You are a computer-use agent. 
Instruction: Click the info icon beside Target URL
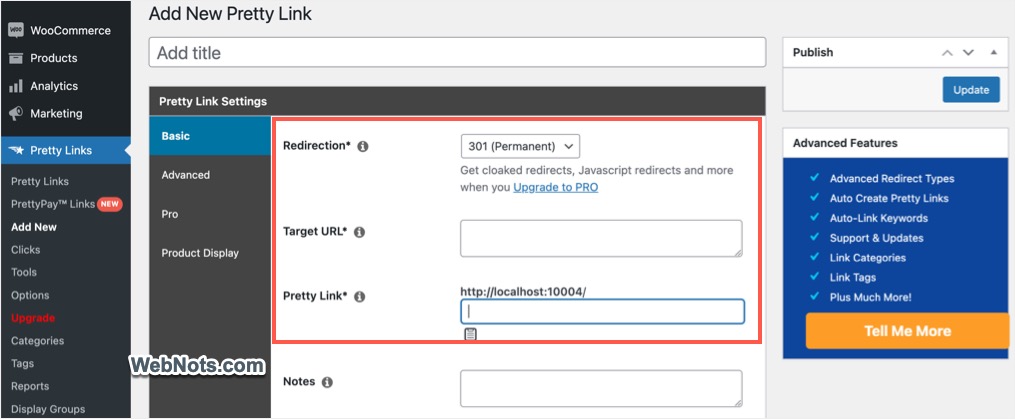pos(360,232)
